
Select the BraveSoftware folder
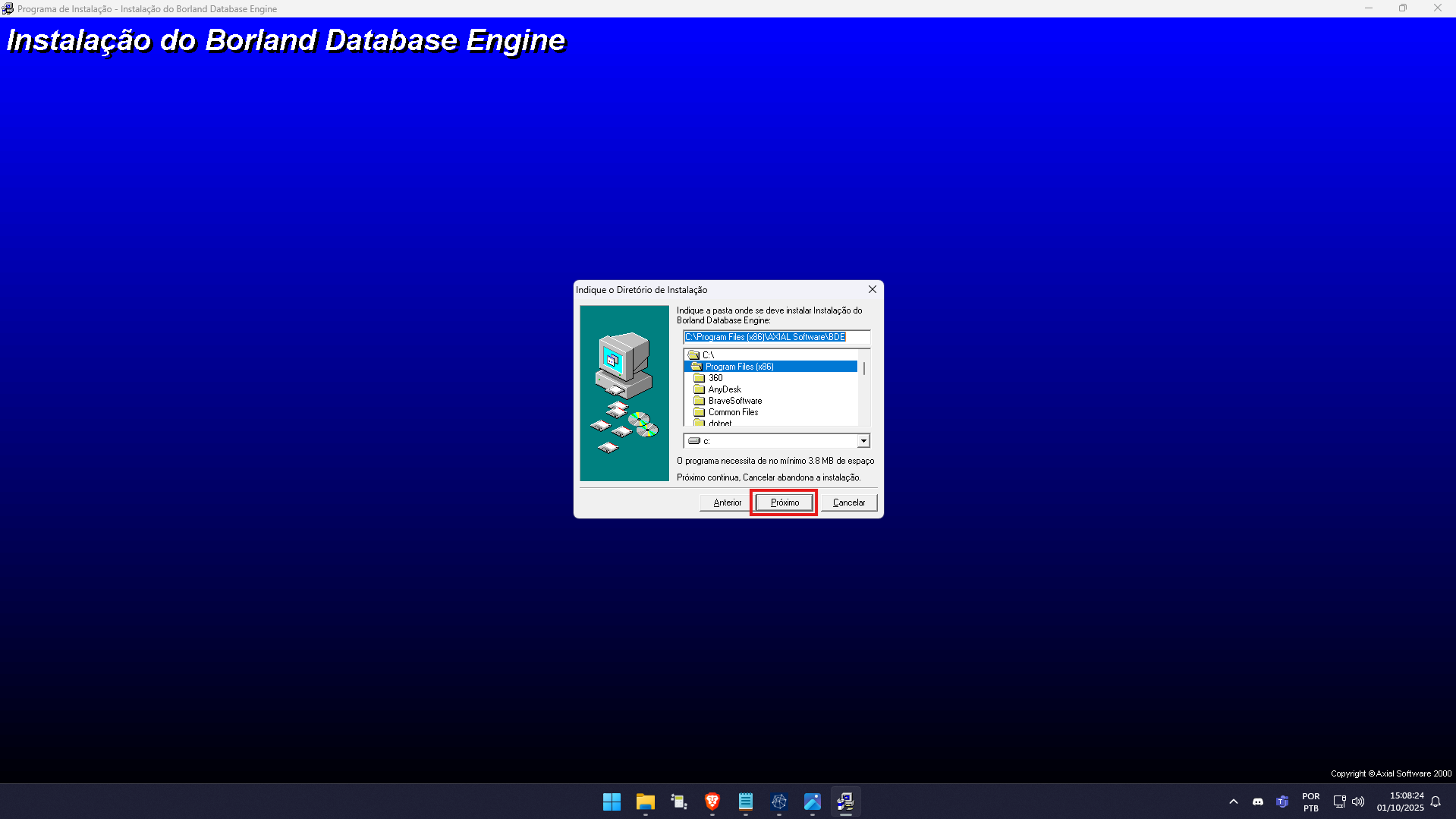pyautogui.click(x=734, y=401)
